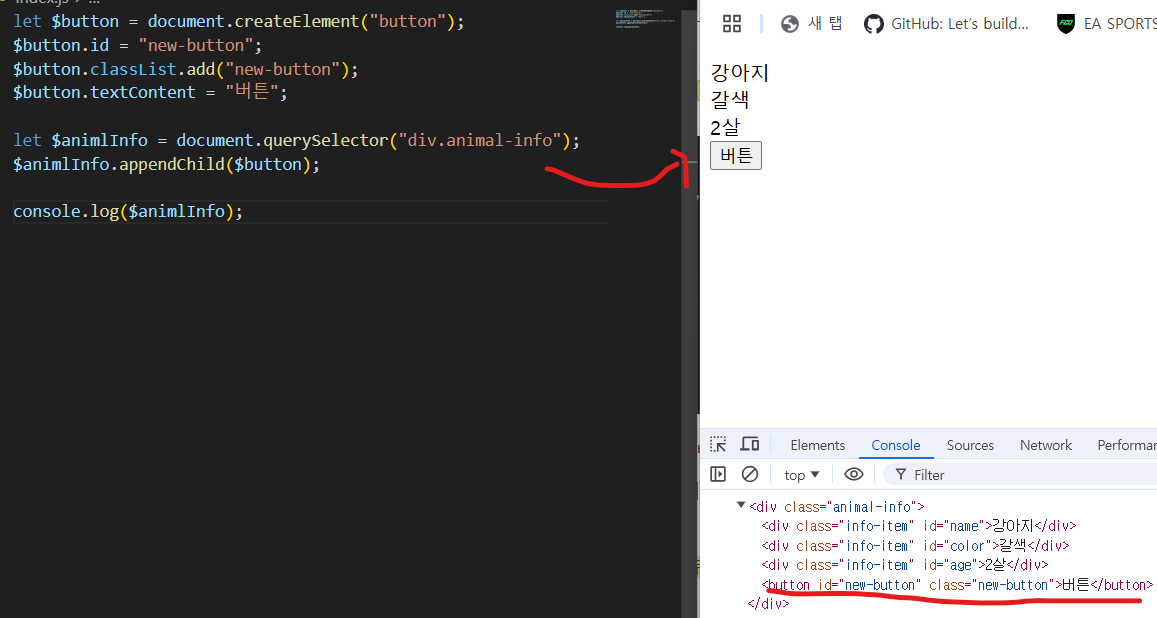Screen dimensions: 1157x618
Task: Switch to the Network tab
Action: [x=1046, y=445]
